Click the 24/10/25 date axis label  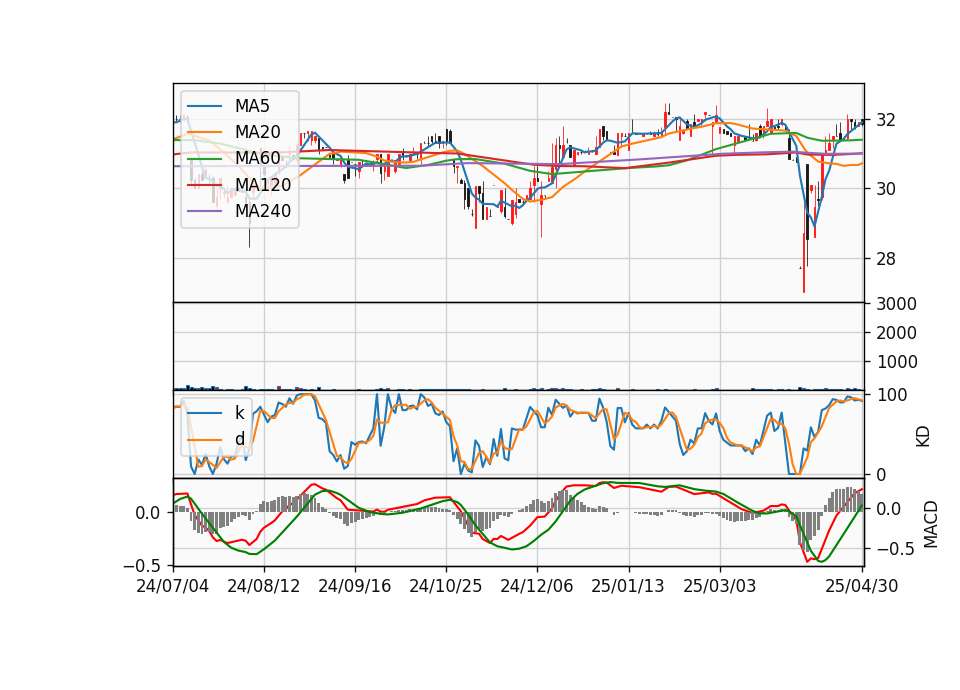tap(446, 586)
